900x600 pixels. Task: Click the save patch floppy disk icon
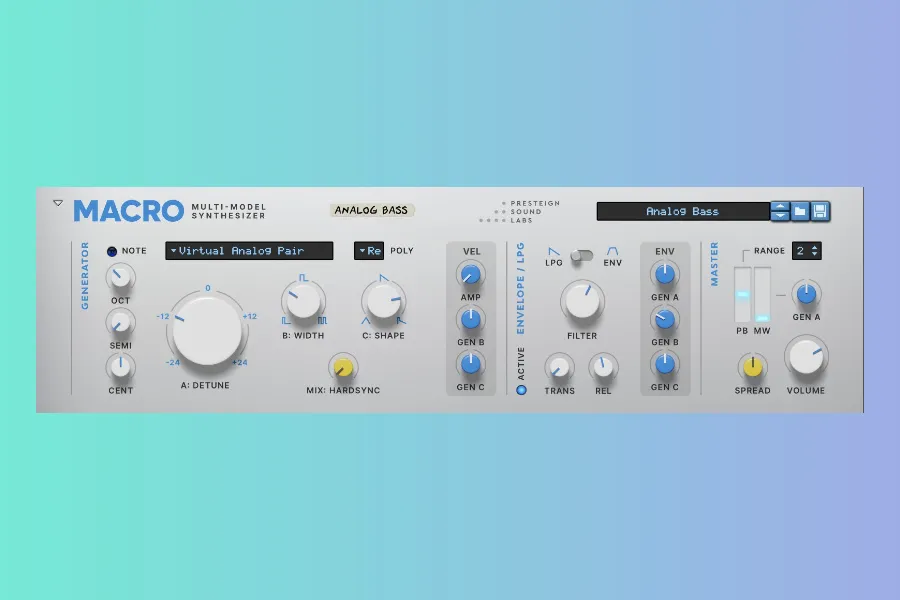[820, 211]
